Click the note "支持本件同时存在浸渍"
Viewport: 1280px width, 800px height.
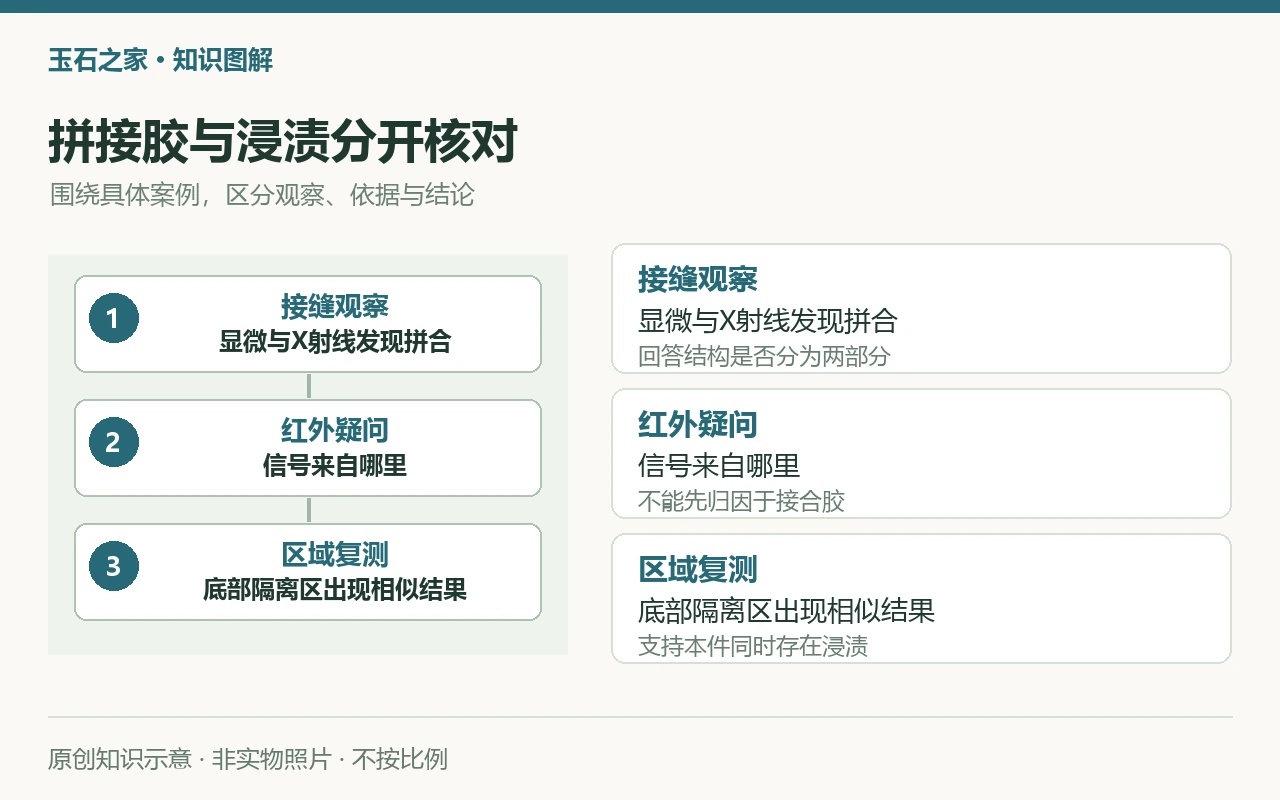(x=753, y=646)
